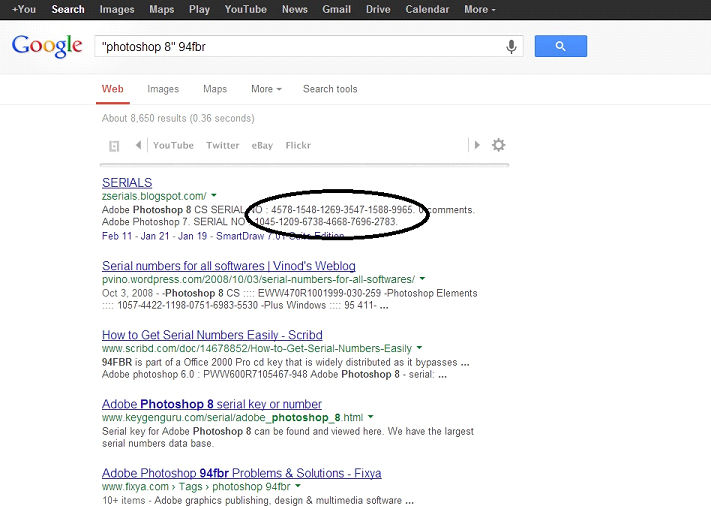Open YouTube in the top black bar
711x506 pixels.
(x=246, y=9)
